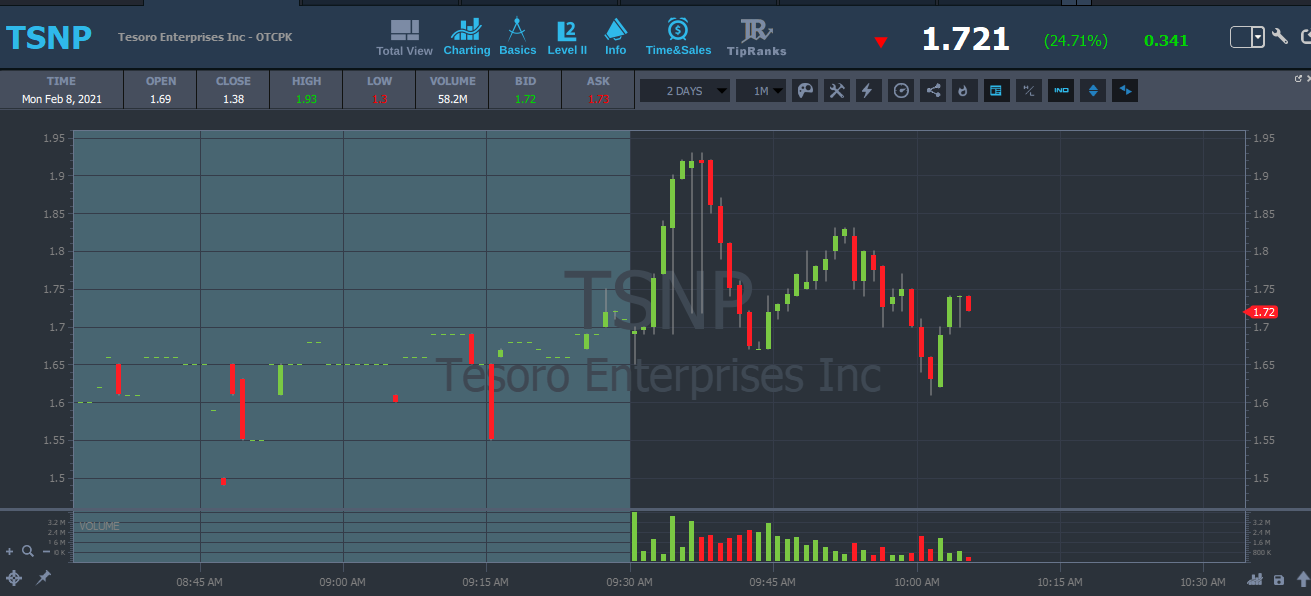Click the pin icon at bottom-left
Screen dimensions: 1311x596
(43, 578)
